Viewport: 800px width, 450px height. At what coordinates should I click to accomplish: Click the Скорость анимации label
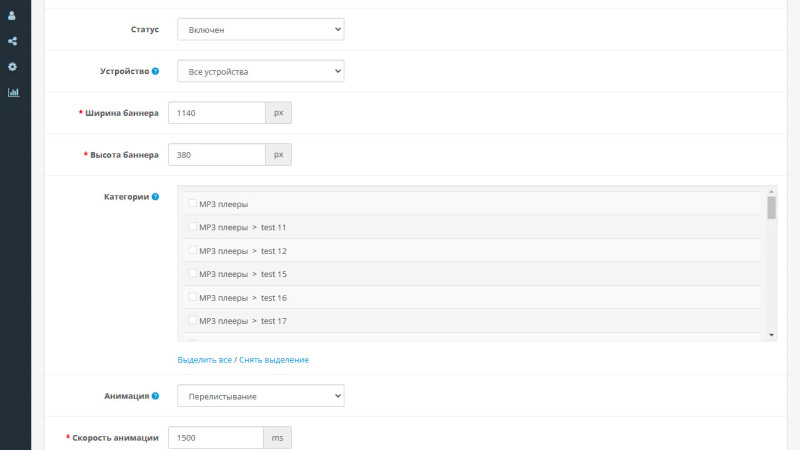tap(115, 438)
